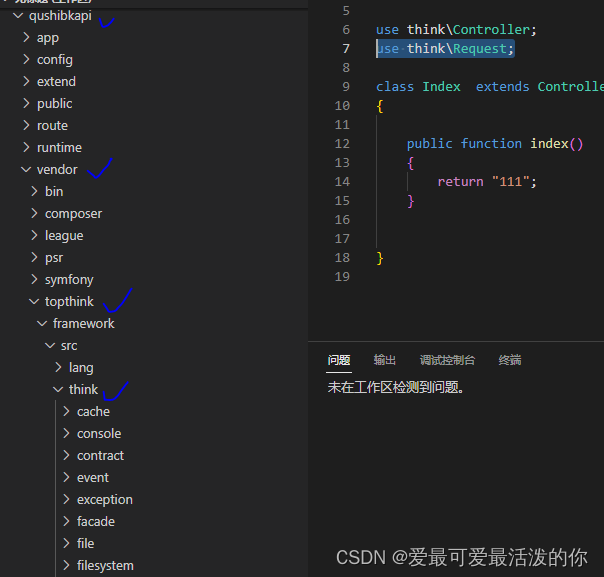Expand the composer folder chevron

pyautogui.click(x=34, y=213)
